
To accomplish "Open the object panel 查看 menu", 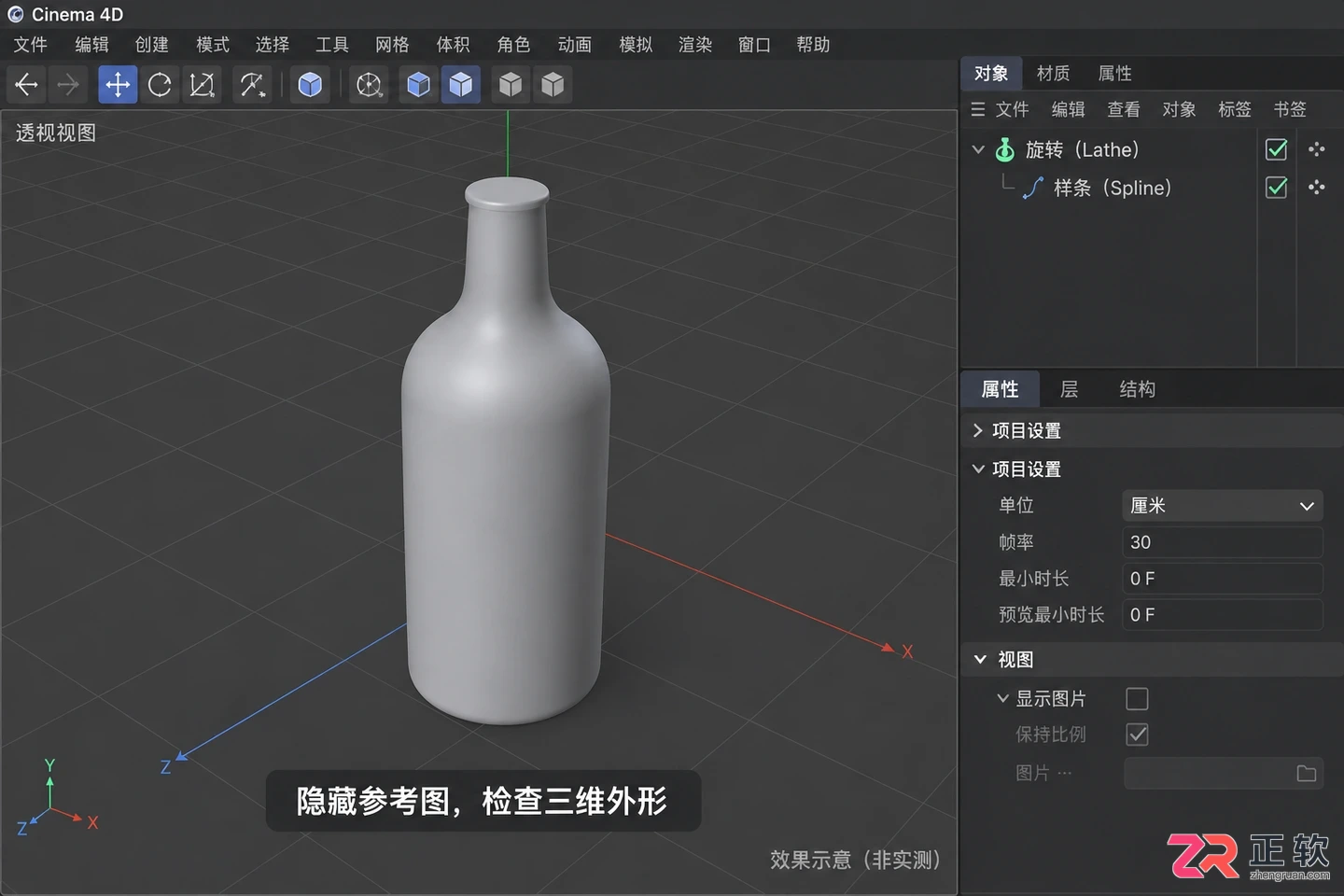I will tap(1123, 109).
